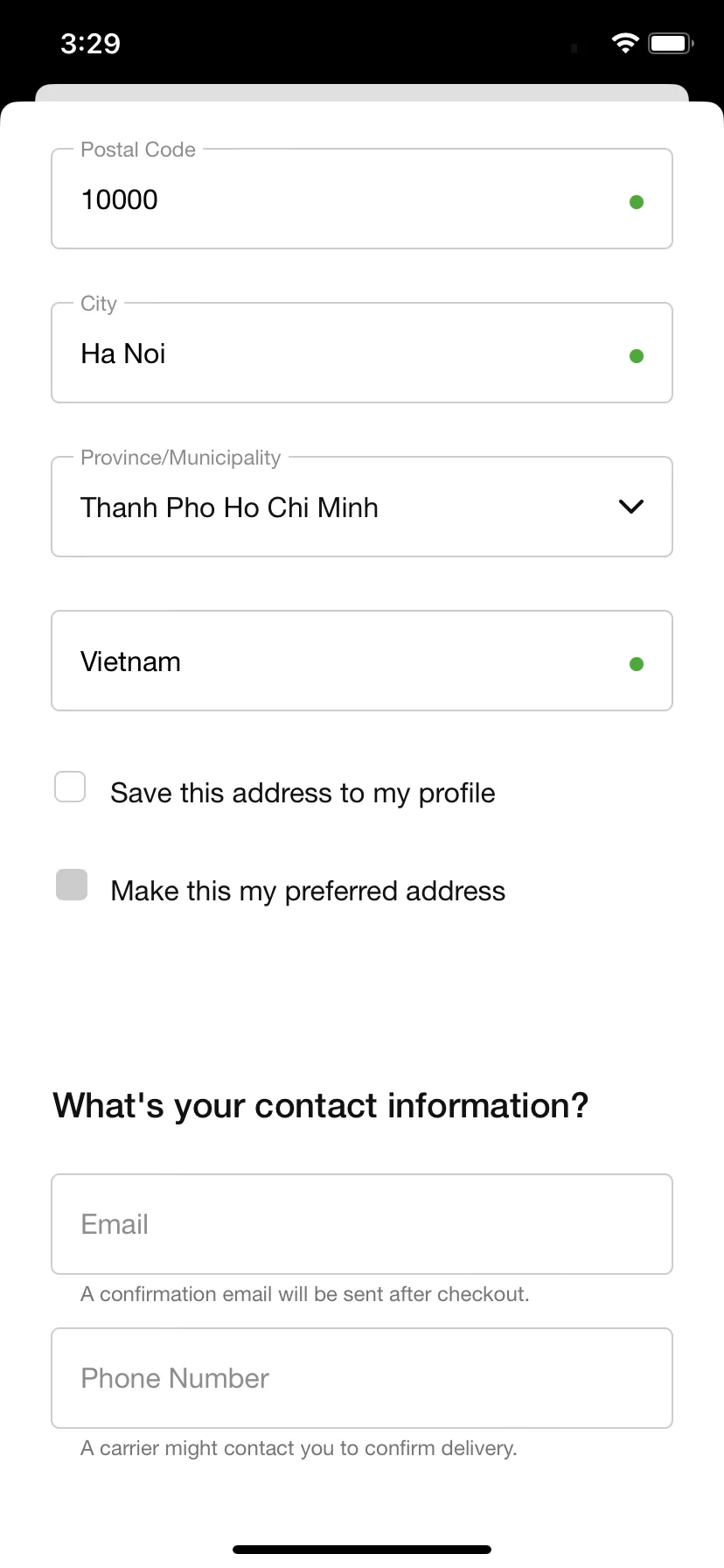Tap the Wi-Fi status icon
This screenshot has width=724, height=1568.
click(x=625, y=43)
